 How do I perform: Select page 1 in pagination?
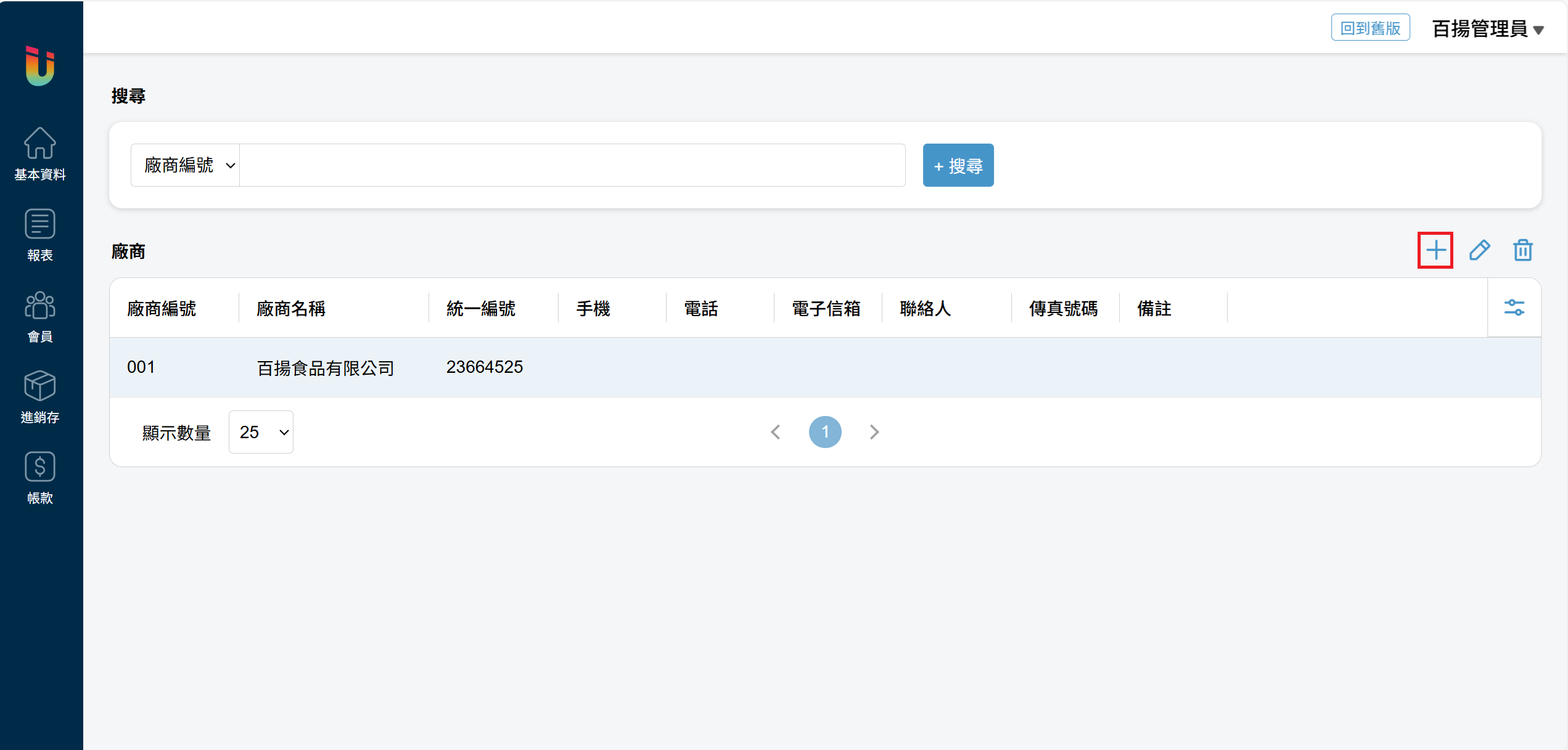pyautogui.click(x=825, y=432)
